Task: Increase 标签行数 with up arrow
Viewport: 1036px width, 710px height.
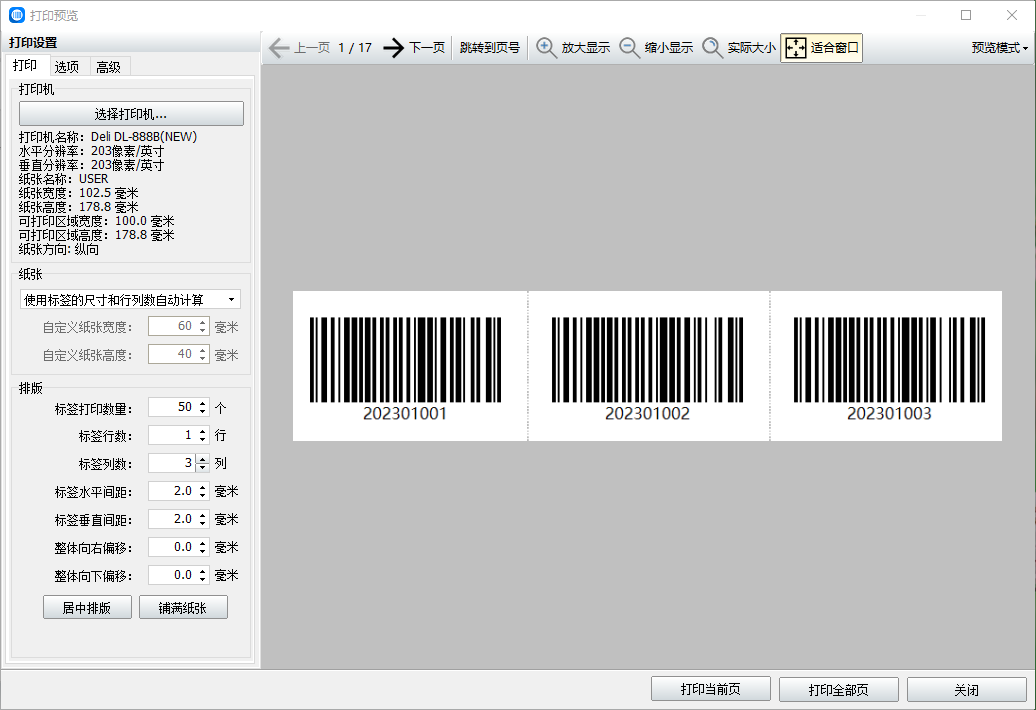Action: (203, 431)
